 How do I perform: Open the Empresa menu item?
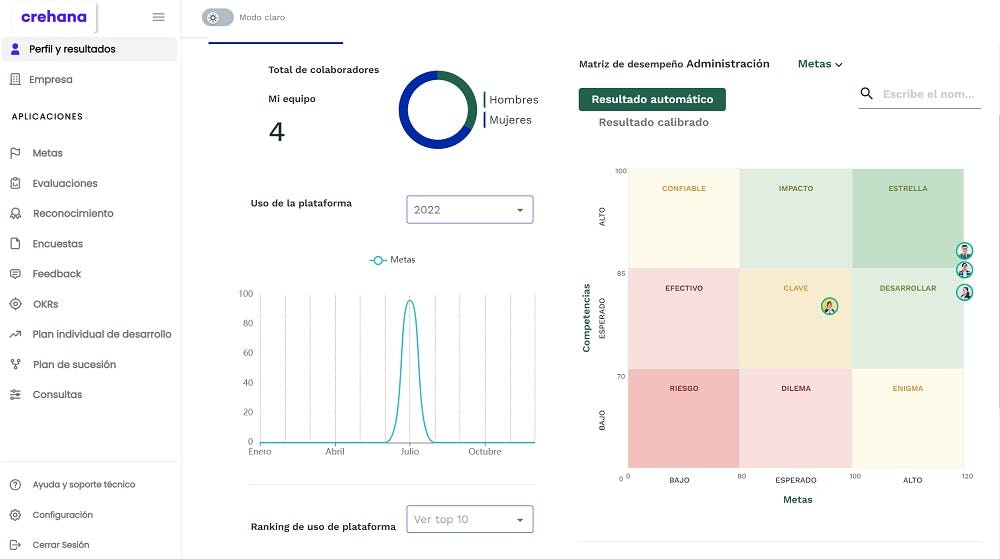point(52,79)
